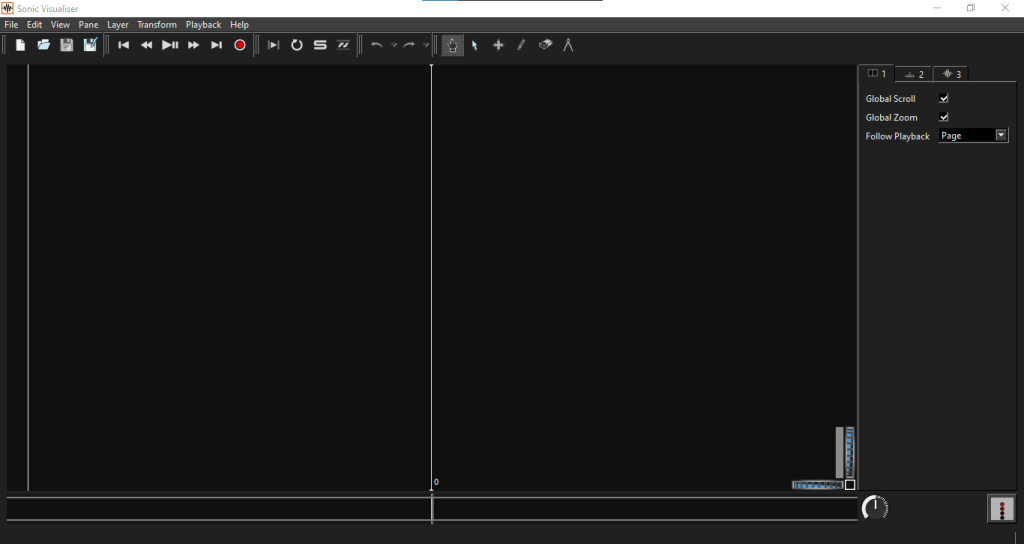The width and height of the screenshot is (1024, 544).
Task: Toggle the Loop Playback icon
Action: (x=297, y=45)
